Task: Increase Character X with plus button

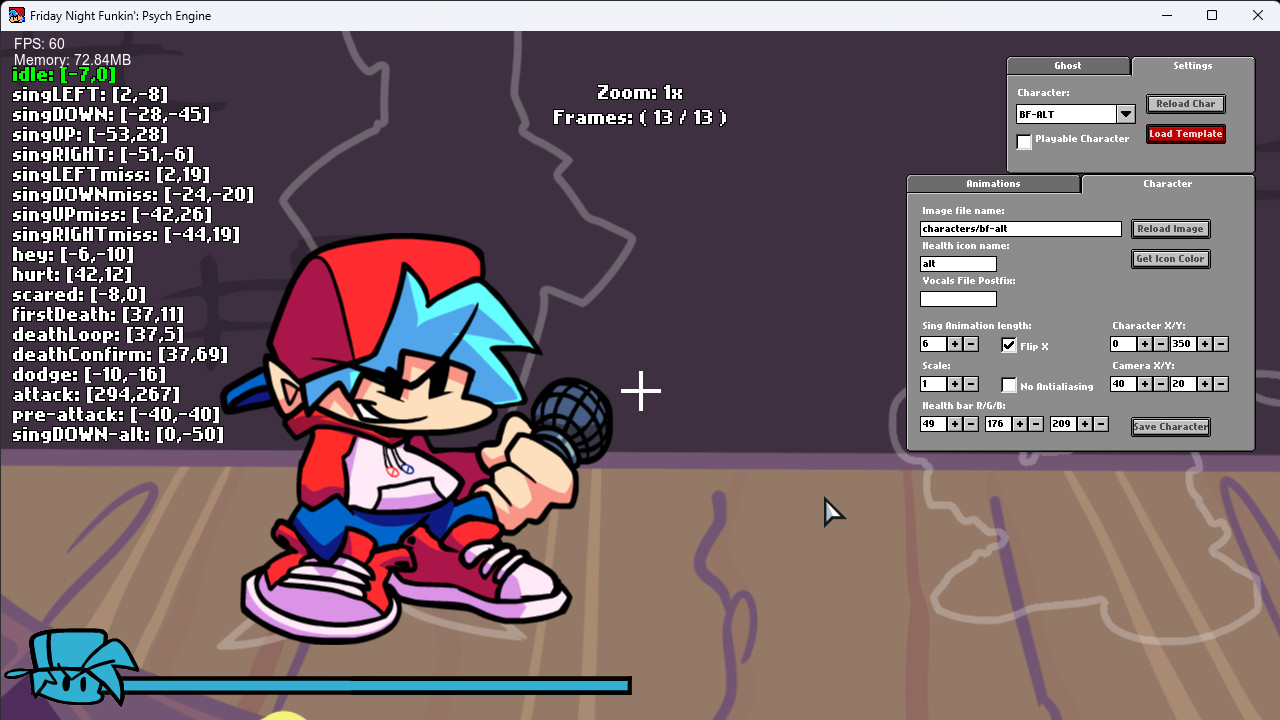Action: (1145, 344)
